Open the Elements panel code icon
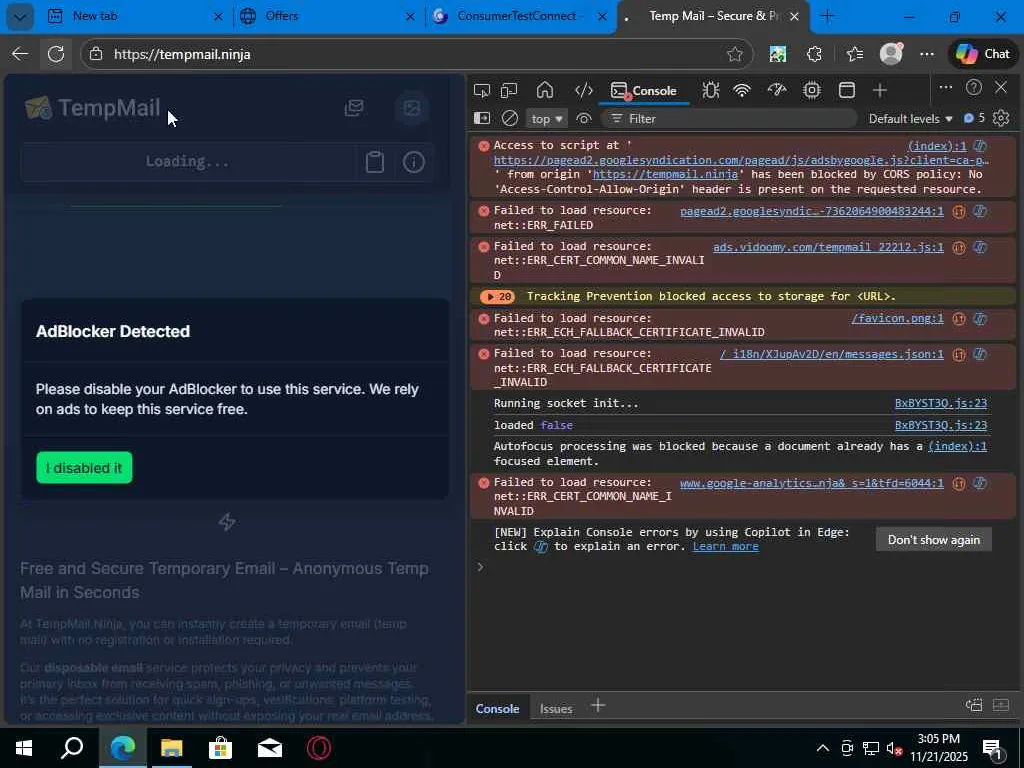The image size is (1024, 768). coord(583,90)
